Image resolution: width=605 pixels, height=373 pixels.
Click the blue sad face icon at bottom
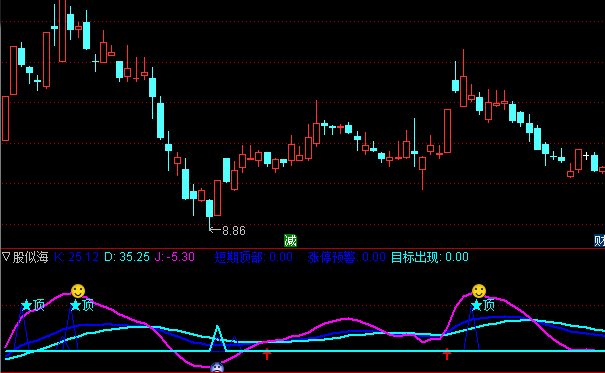pyautogui.click(x=217, y=367)
